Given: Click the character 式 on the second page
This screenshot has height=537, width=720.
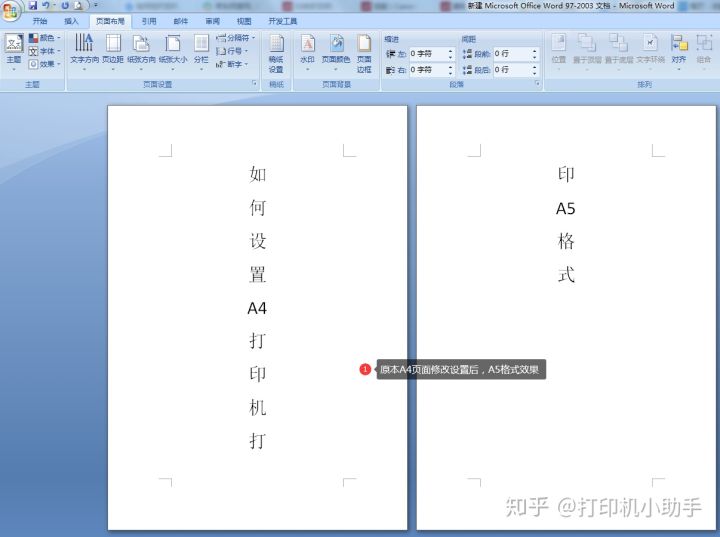Looking at the screenshot, I should (566, 275).
